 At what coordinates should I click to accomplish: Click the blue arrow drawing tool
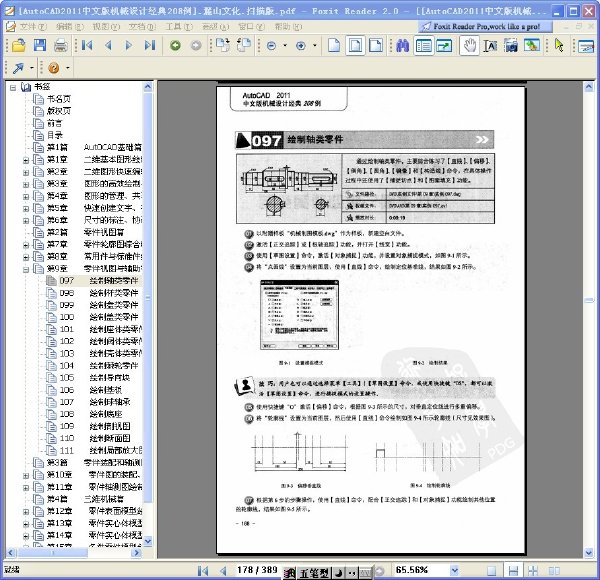click(x=18, y=68)
